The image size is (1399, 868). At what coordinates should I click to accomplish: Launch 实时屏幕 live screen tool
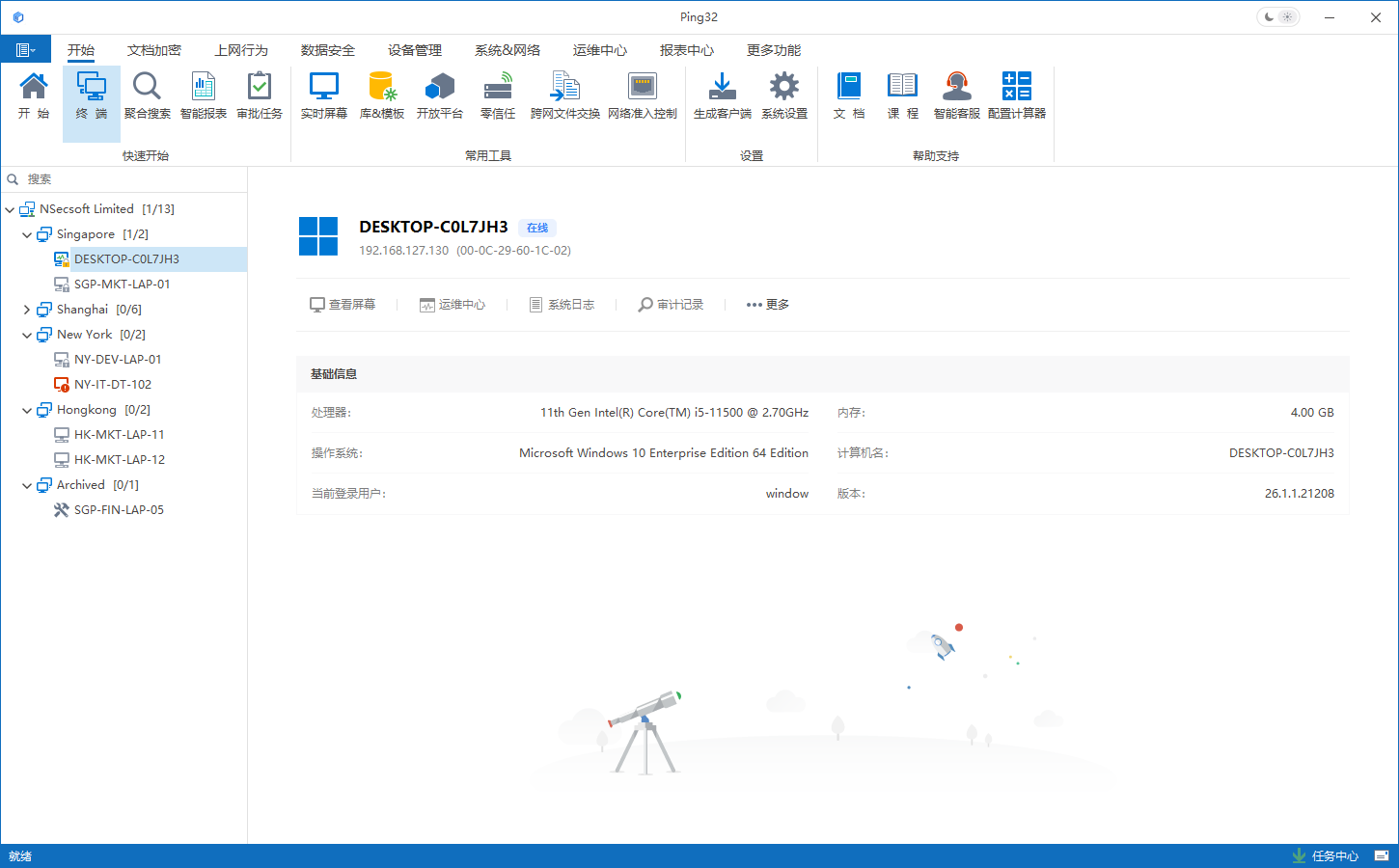click(323, 95)
